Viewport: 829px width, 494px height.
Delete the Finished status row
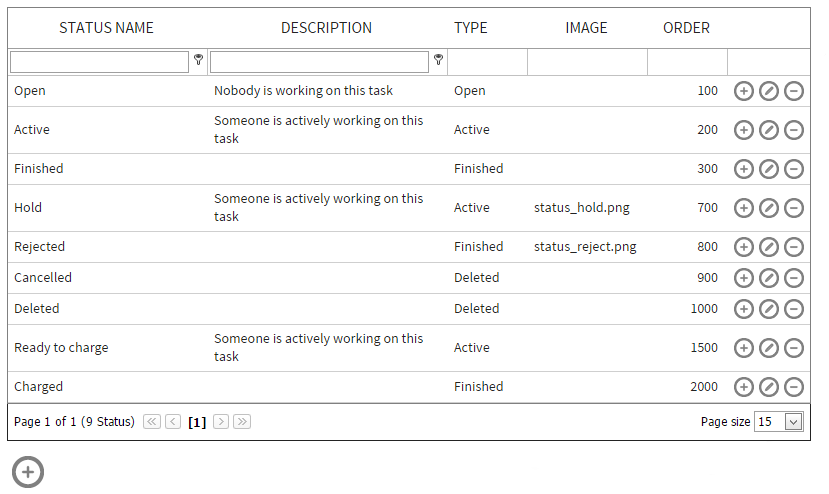point(793,169)
